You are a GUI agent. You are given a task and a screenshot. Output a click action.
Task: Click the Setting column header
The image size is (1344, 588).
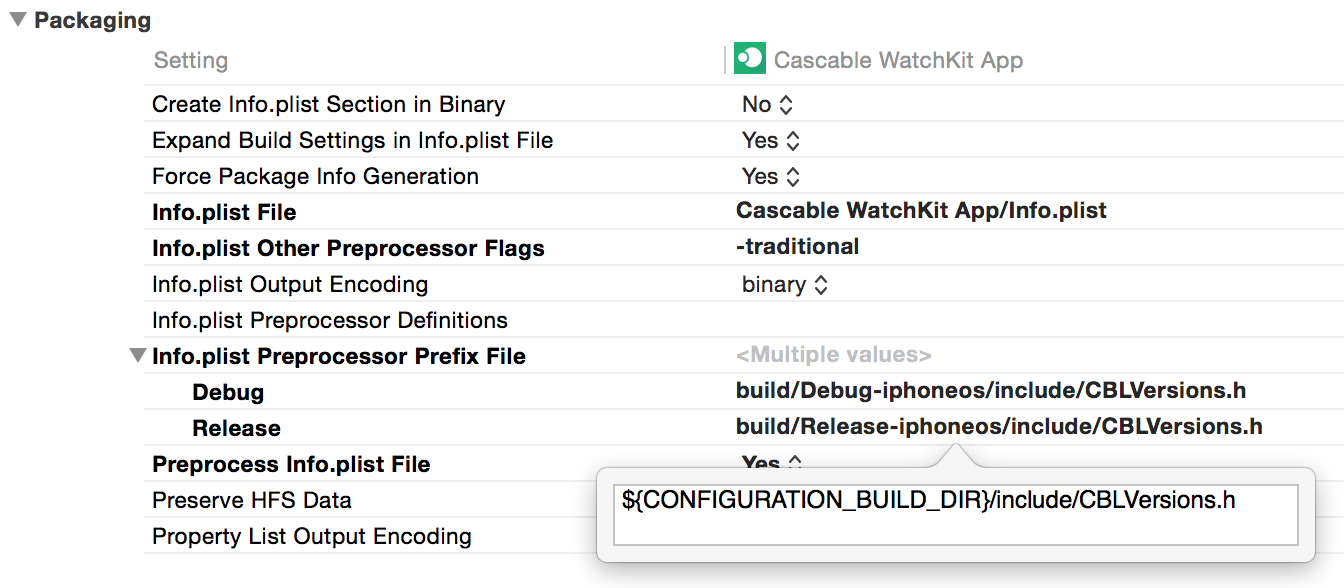(x=191, y=60)
